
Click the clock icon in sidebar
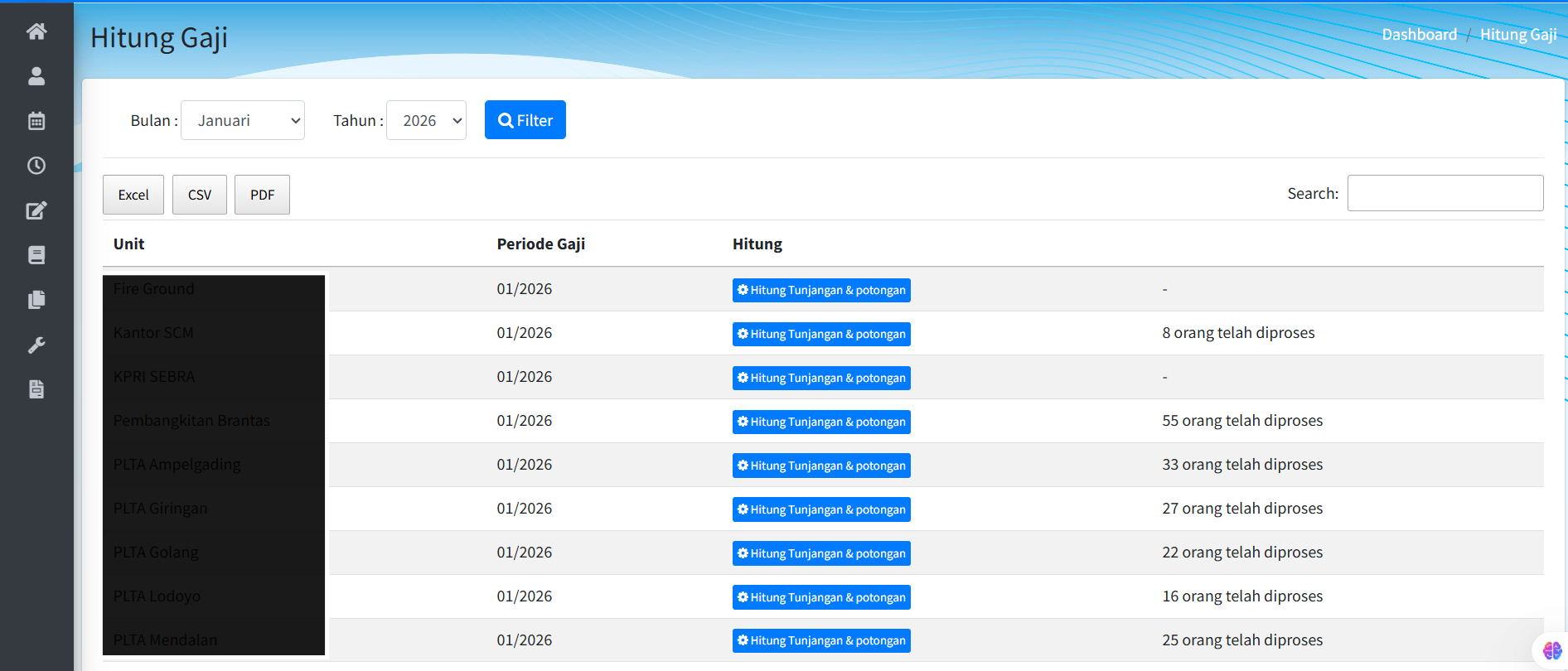point(36,166)
